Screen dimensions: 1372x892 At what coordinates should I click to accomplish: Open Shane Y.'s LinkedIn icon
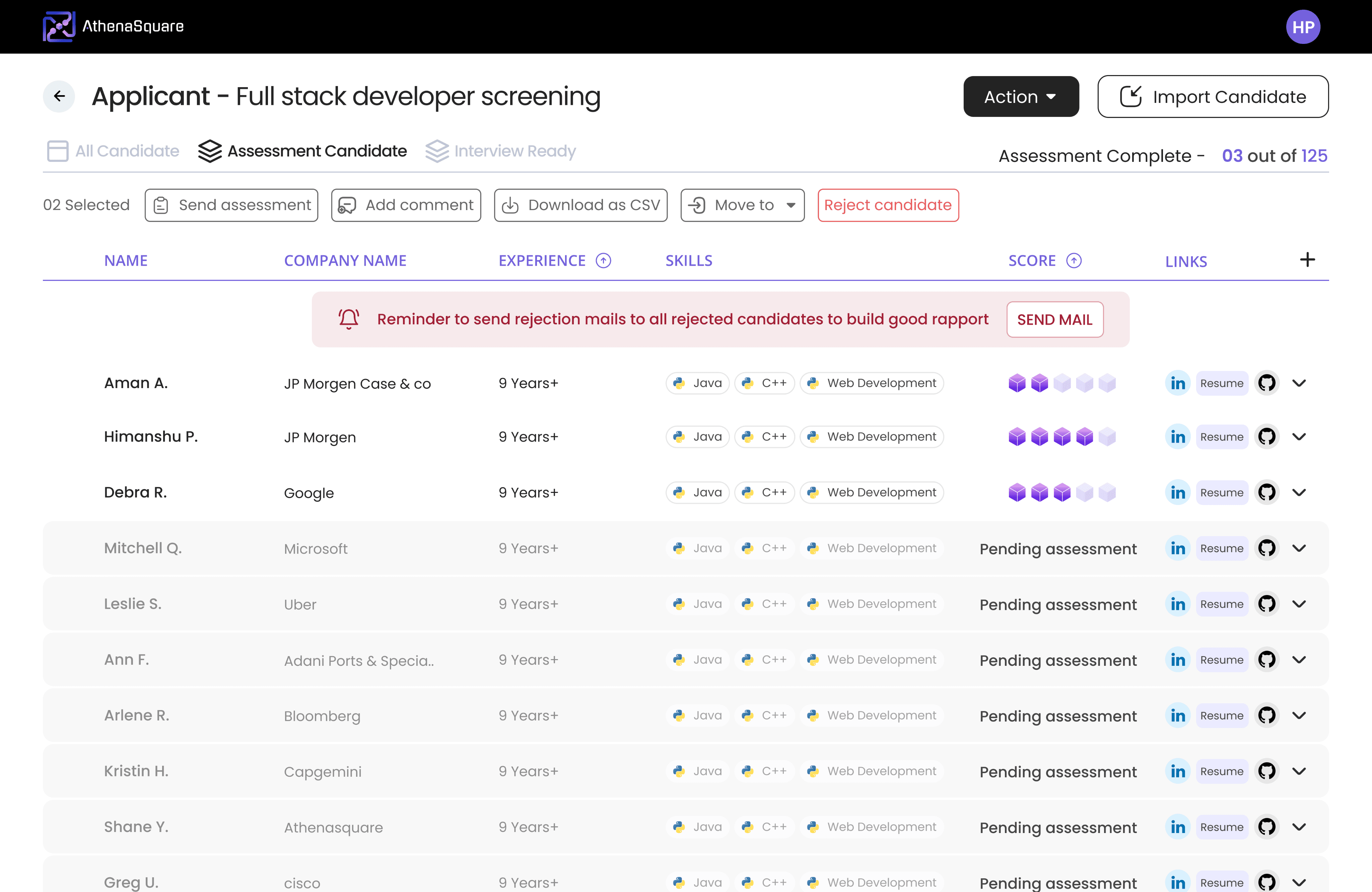(1178, 827)
